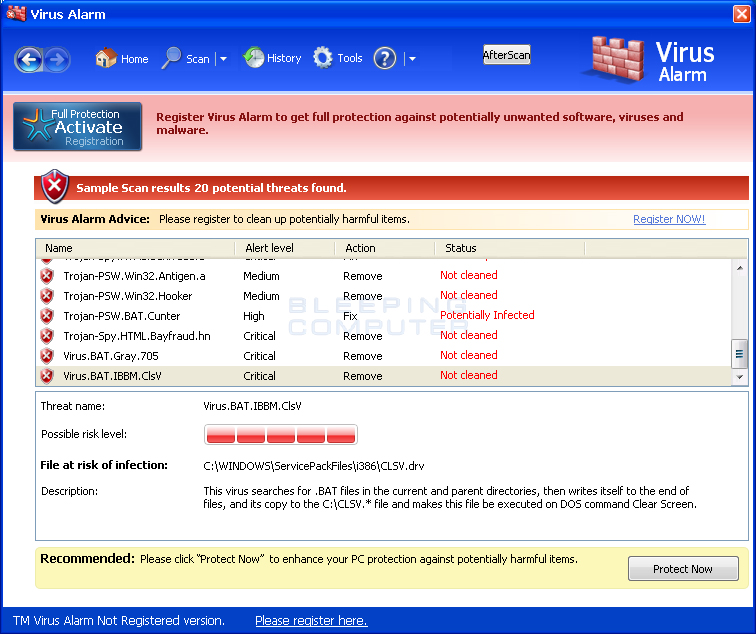Click the CLSV.drv file path text

[x=314, y=466]
